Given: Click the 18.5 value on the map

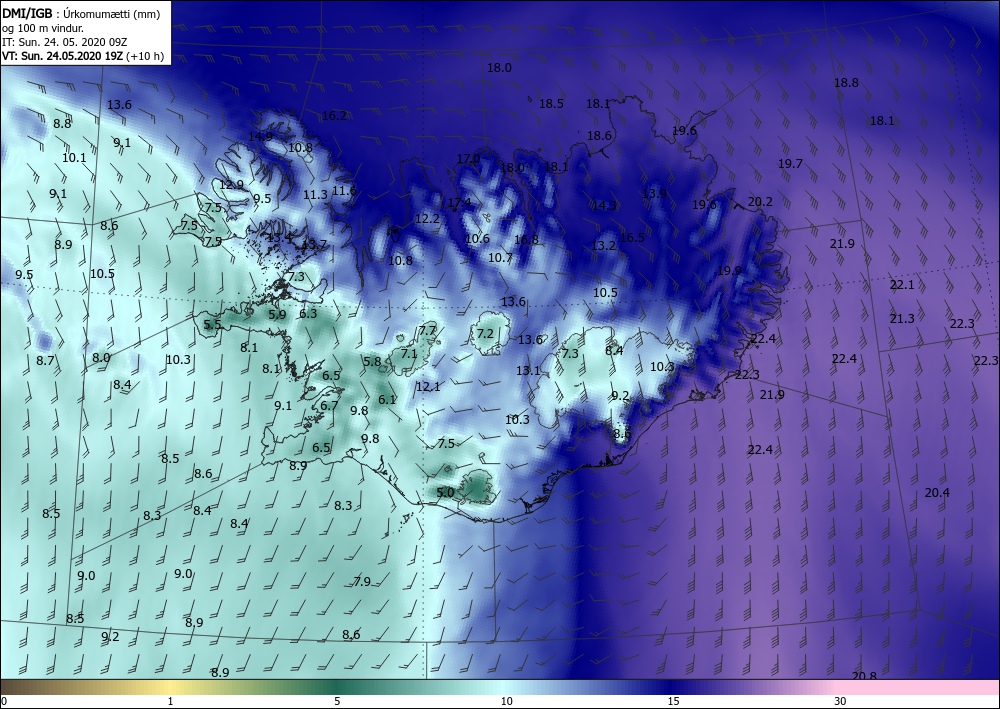Looking at the screenshot, I should coord(552,103).
